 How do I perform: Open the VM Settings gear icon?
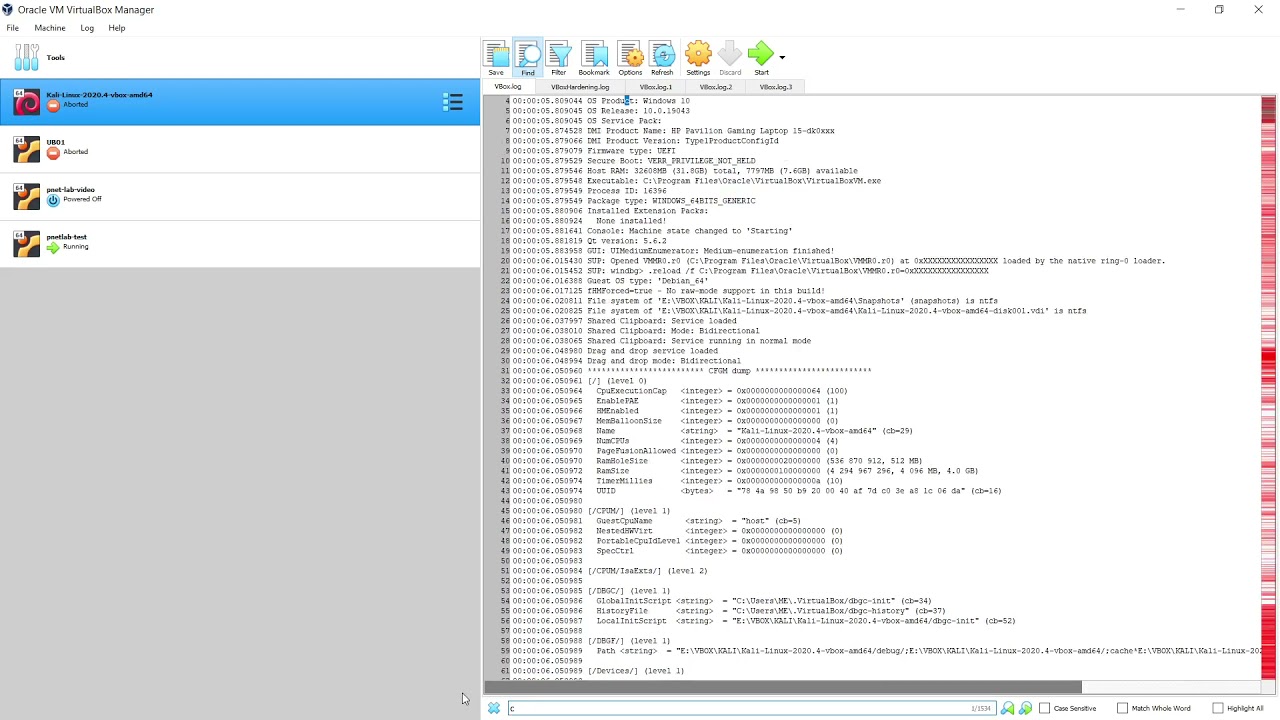[698, 58]
